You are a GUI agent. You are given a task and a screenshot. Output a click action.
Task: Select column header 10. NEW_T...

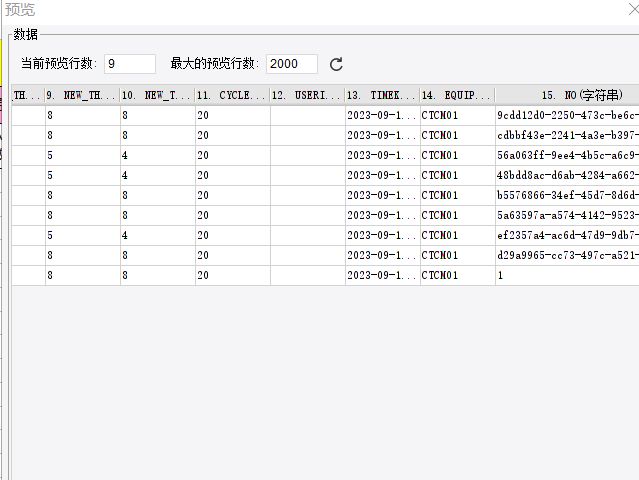[157, 95]
